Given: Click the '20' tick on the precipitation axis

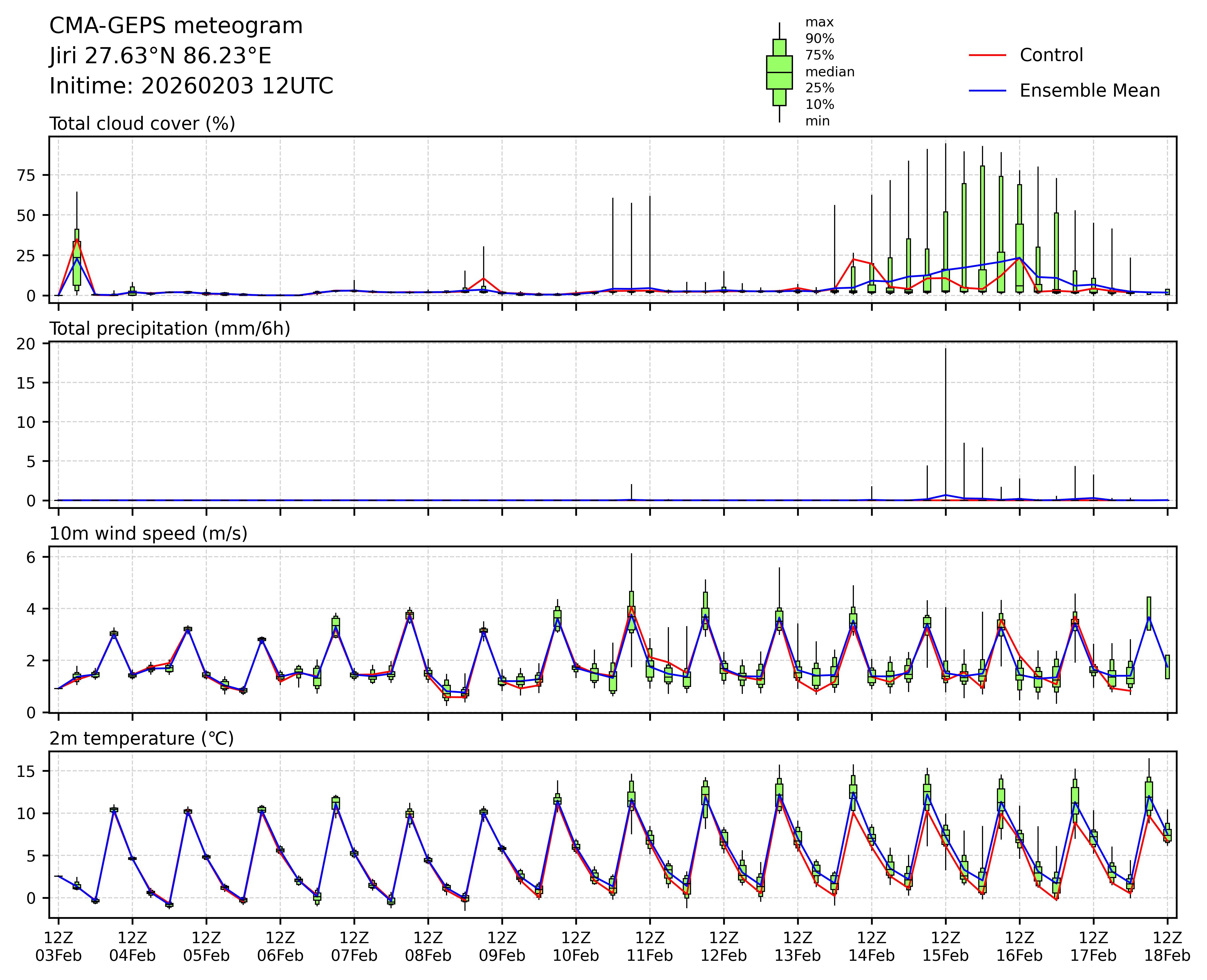Looking at the screenshot, I should click(x=25, y=344).
